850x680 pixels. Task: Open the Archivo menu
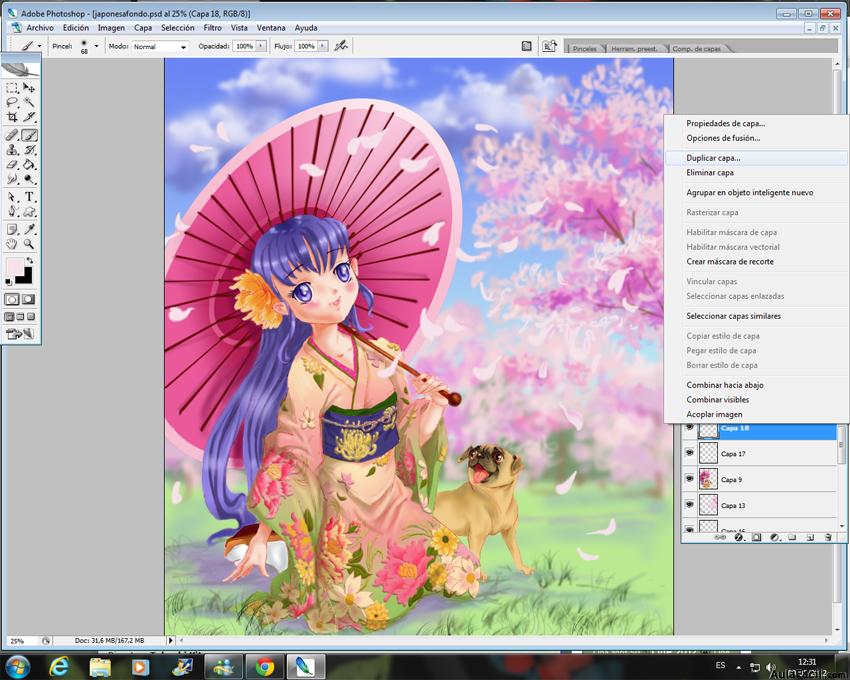(x=40, y=28)
